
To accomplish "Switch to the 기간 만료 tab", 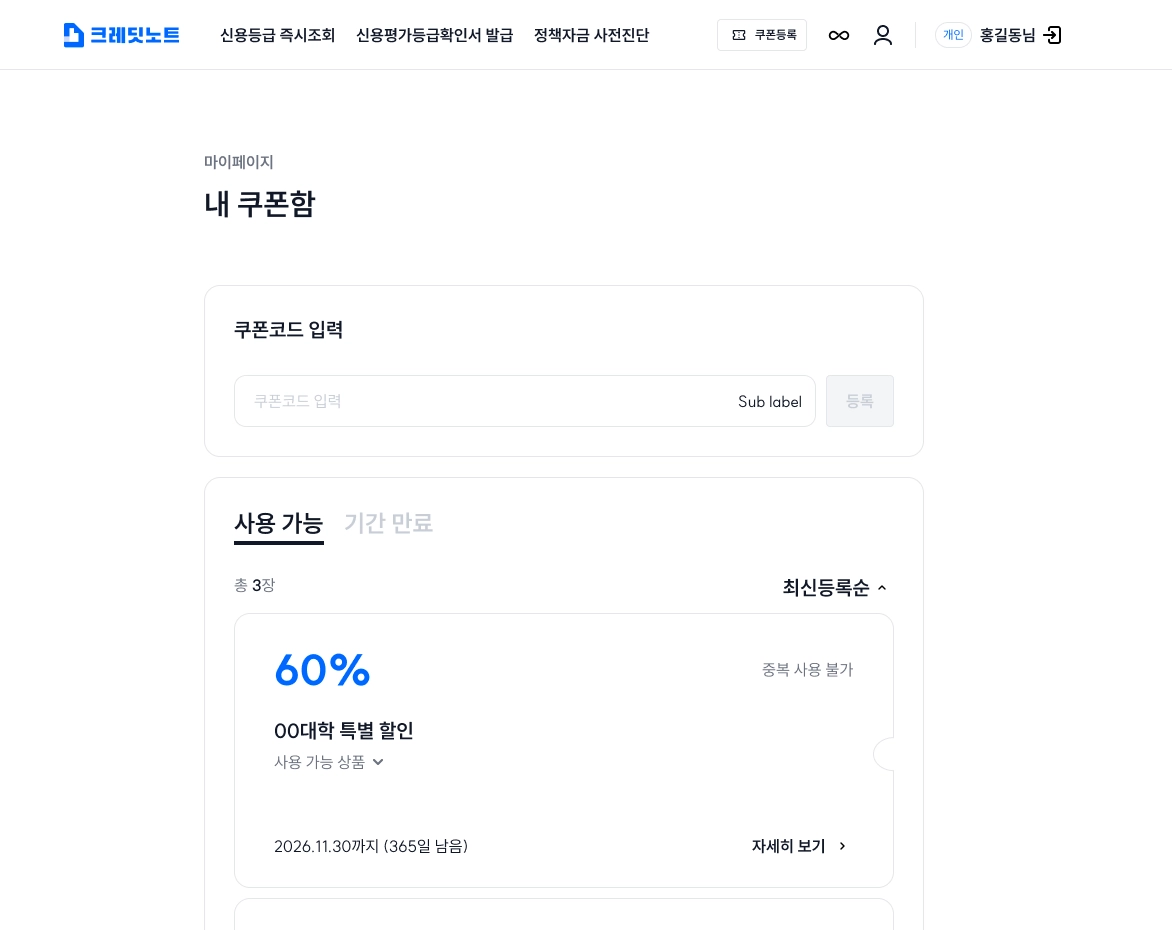I will (x=388, y=523).
